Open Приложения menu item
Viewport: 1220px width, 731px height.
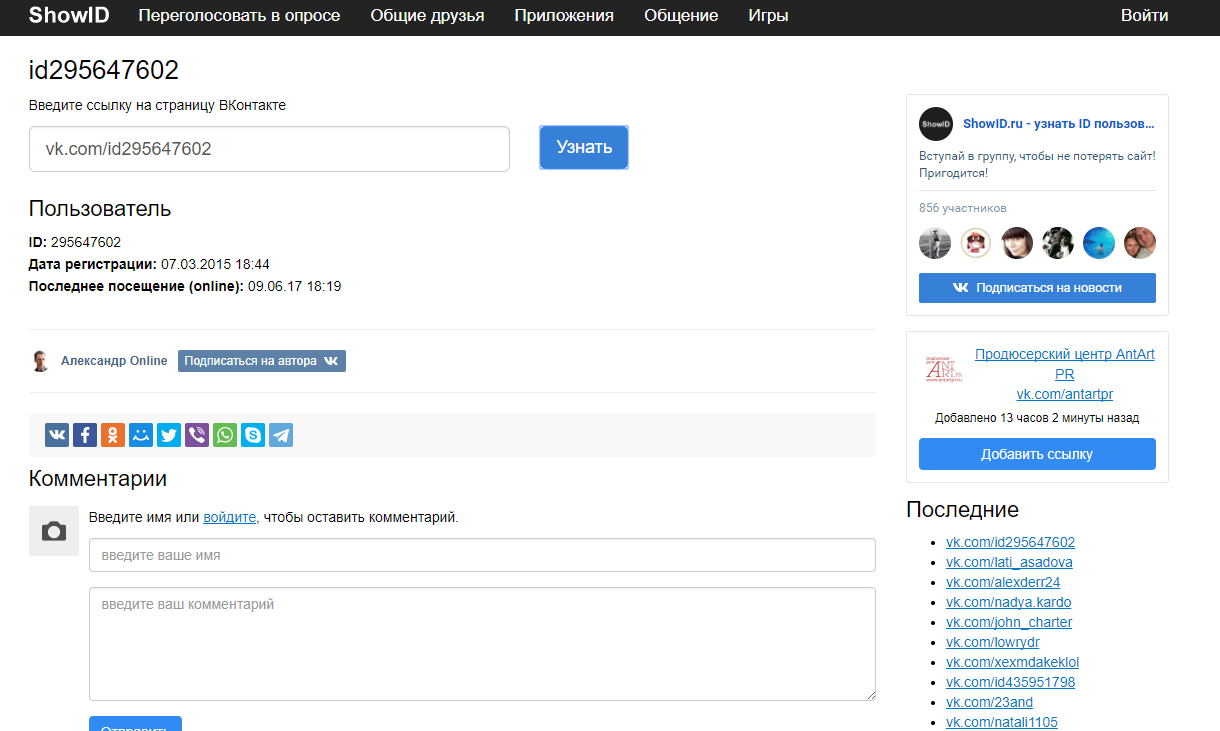tap(564, 16)
